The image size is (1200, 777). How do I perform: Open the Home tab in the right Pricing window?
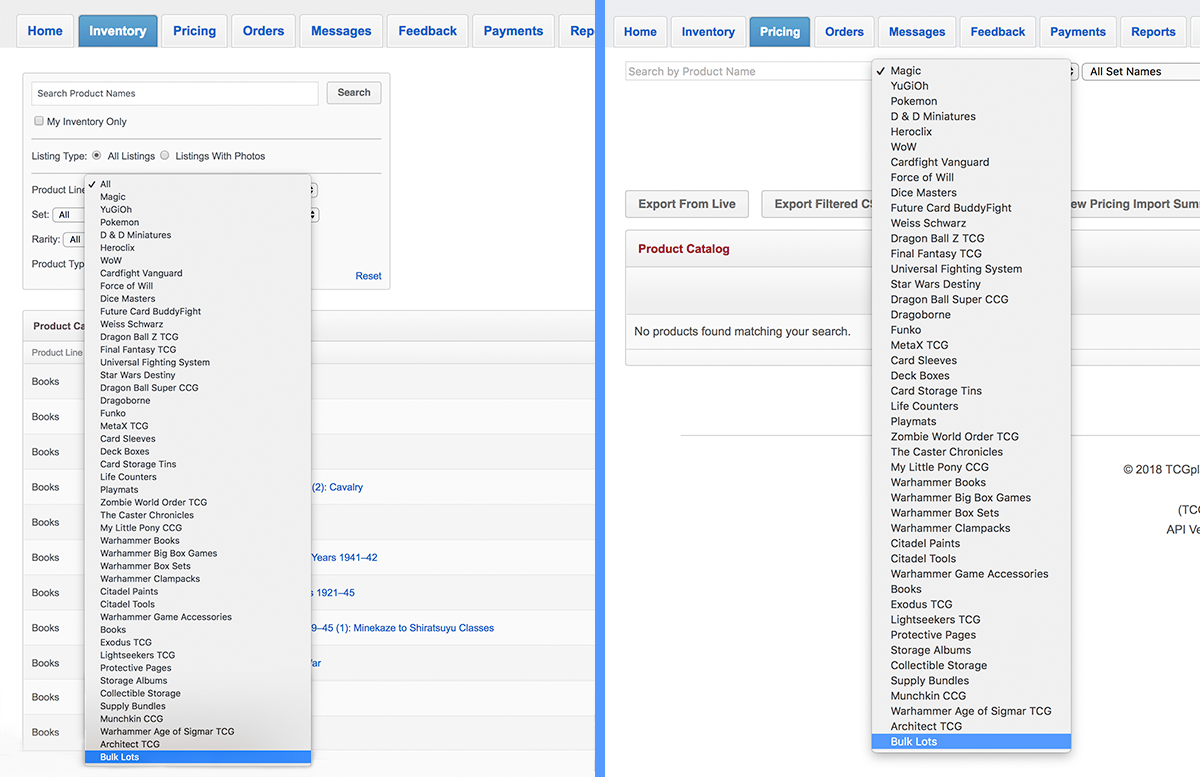(640, 32)
